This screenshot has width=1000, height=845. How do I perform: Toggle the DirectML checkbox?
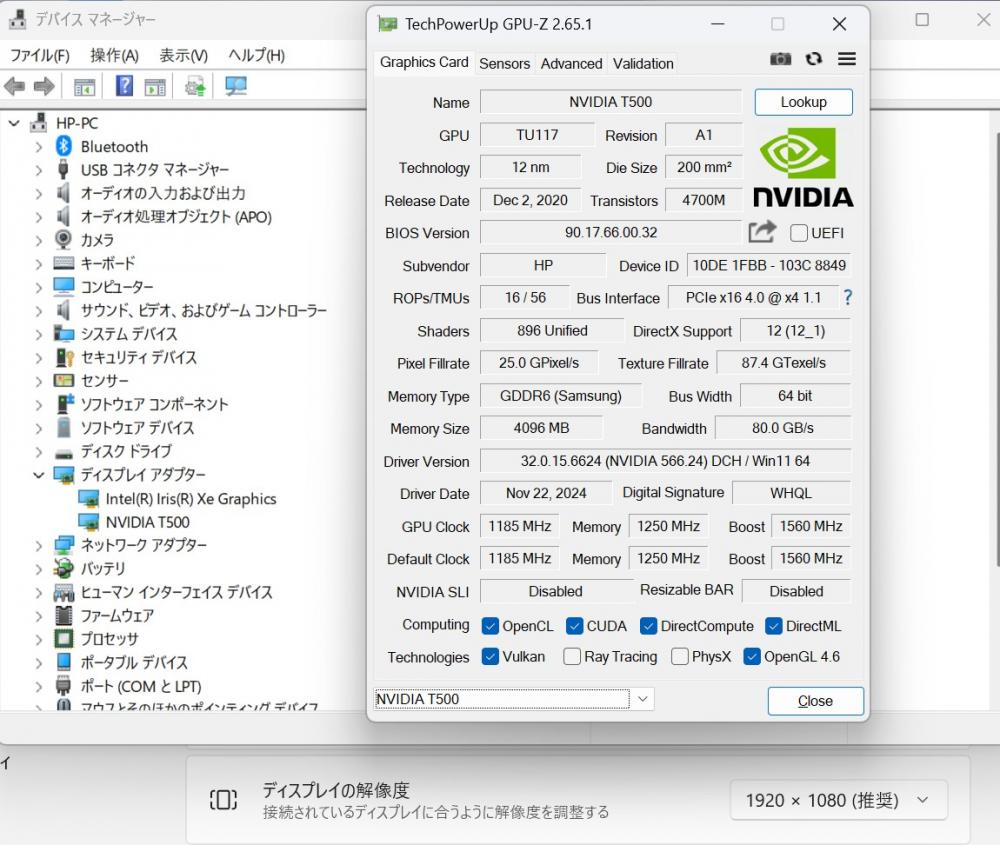coord(774,626)
